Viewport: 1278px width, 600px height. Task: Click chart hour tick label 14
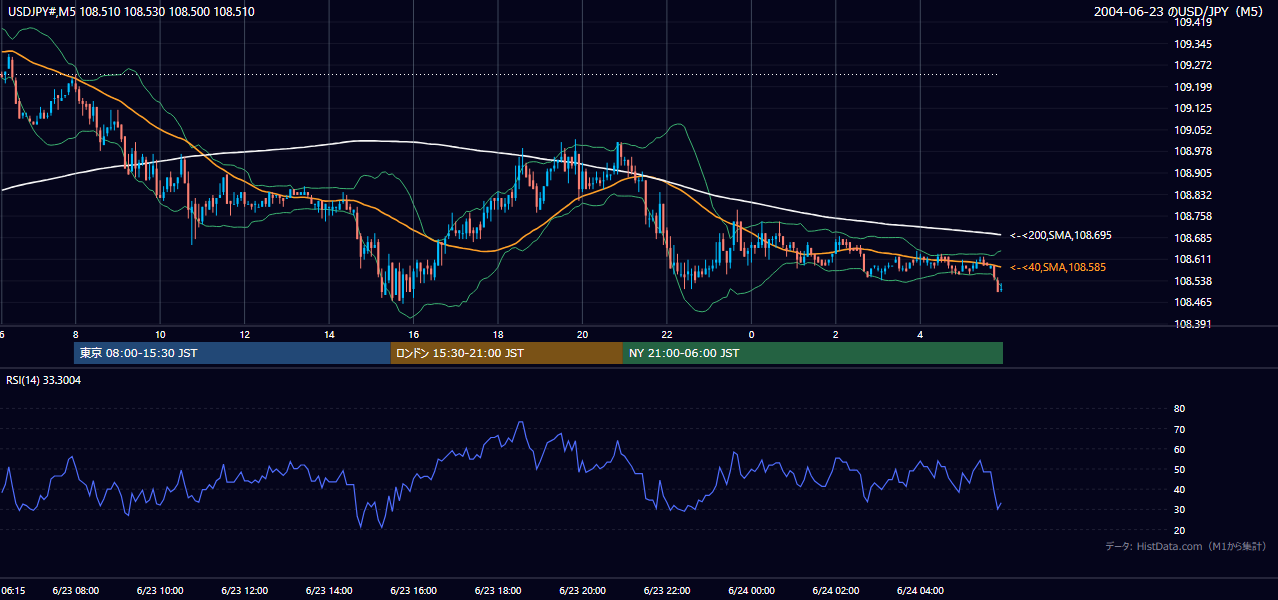pyautogui.click(x=329, y=334)
